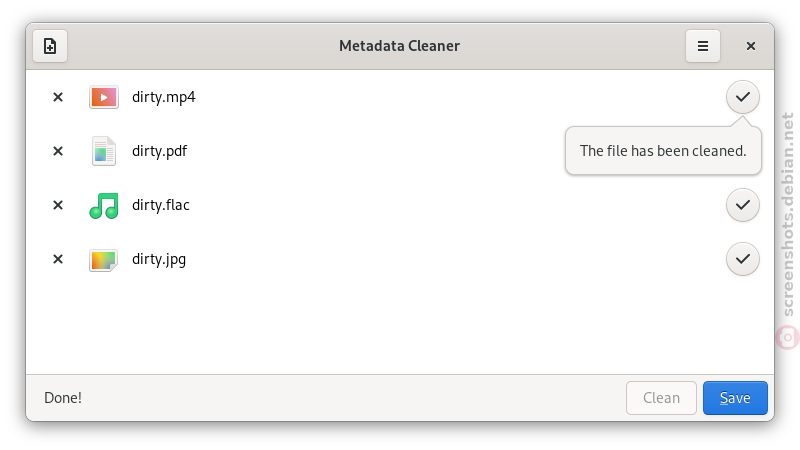This screenshot has height=450, width=800.
Task: Click the add files icon in header
Action: pyautogui.click(x=50, y=46)
